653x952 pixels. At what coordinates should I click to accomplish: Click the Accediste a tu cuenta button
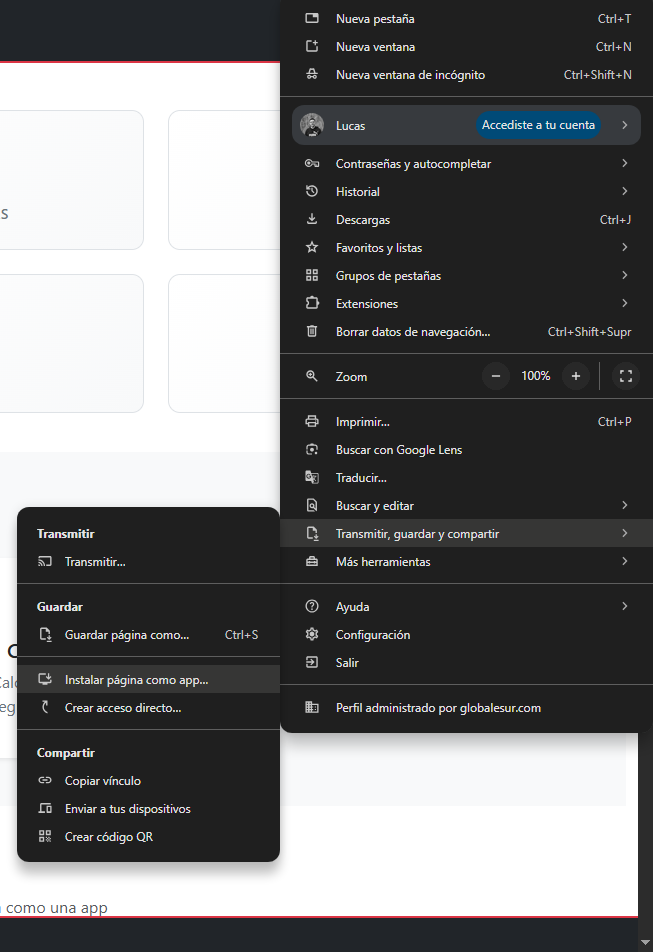[538, 125]
